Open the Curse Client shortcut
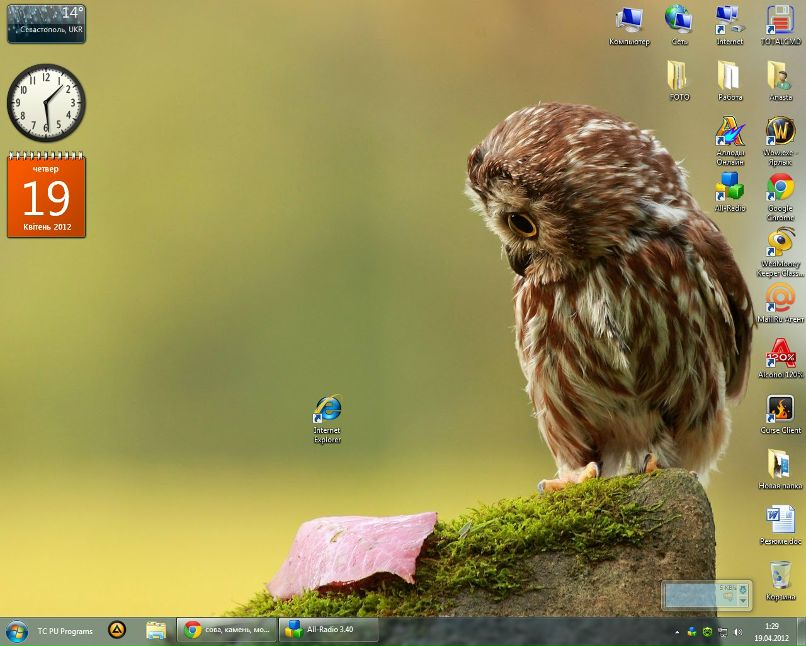Viewport: 806px width, 646px height. click(780, 409)
